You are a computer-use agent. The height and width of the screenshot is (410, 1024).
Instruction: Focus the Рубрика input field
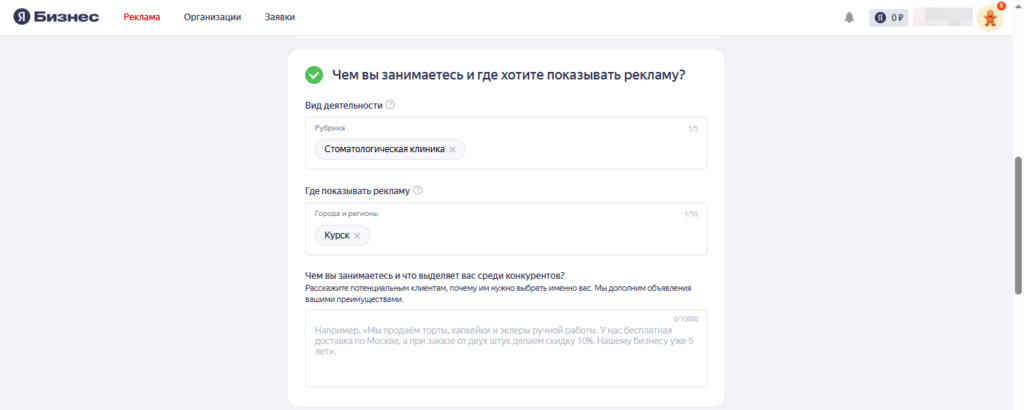point(506,143)
